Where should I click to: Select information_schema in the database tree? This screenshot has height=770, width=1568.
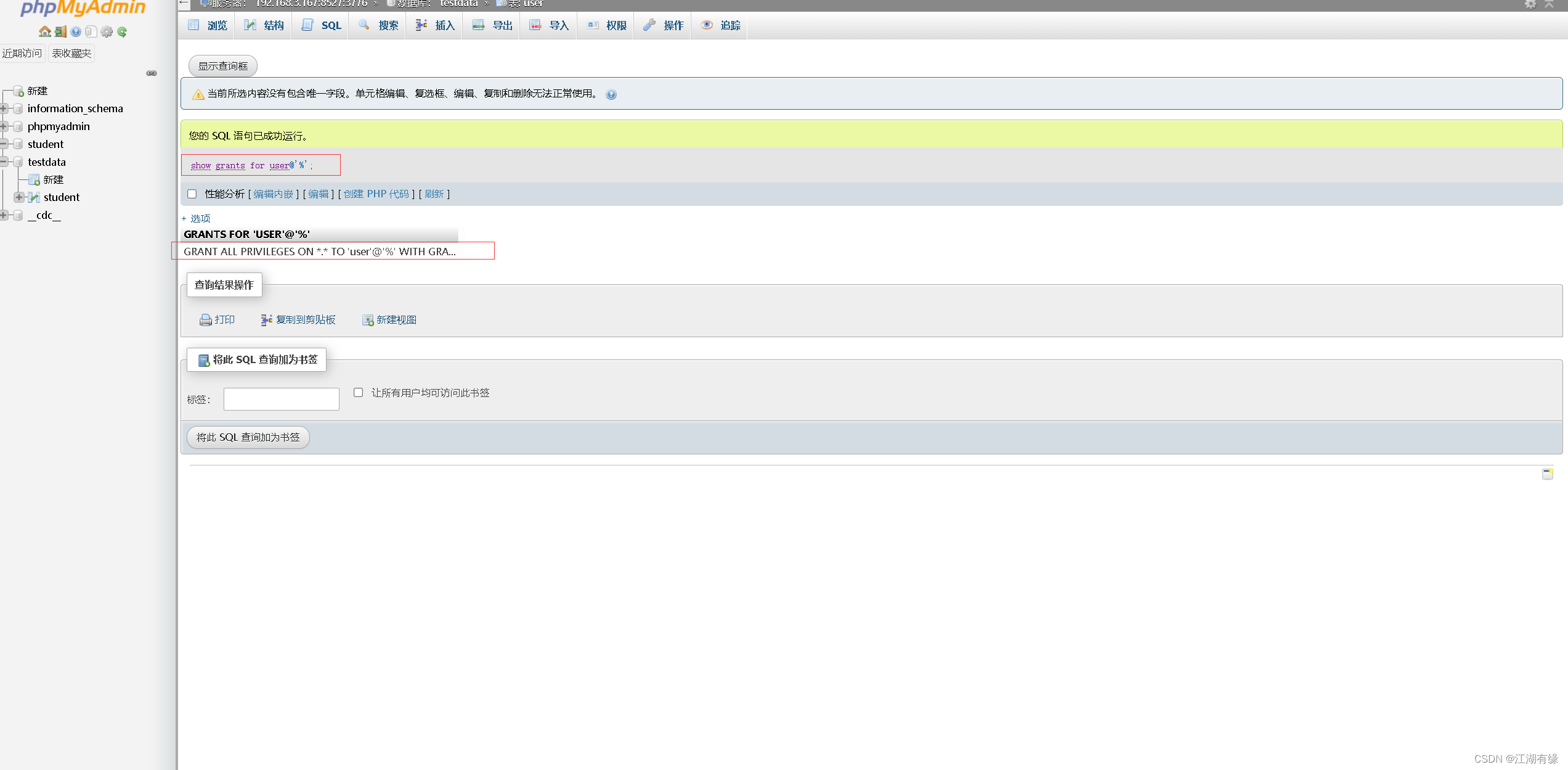[x=75, y=109]
